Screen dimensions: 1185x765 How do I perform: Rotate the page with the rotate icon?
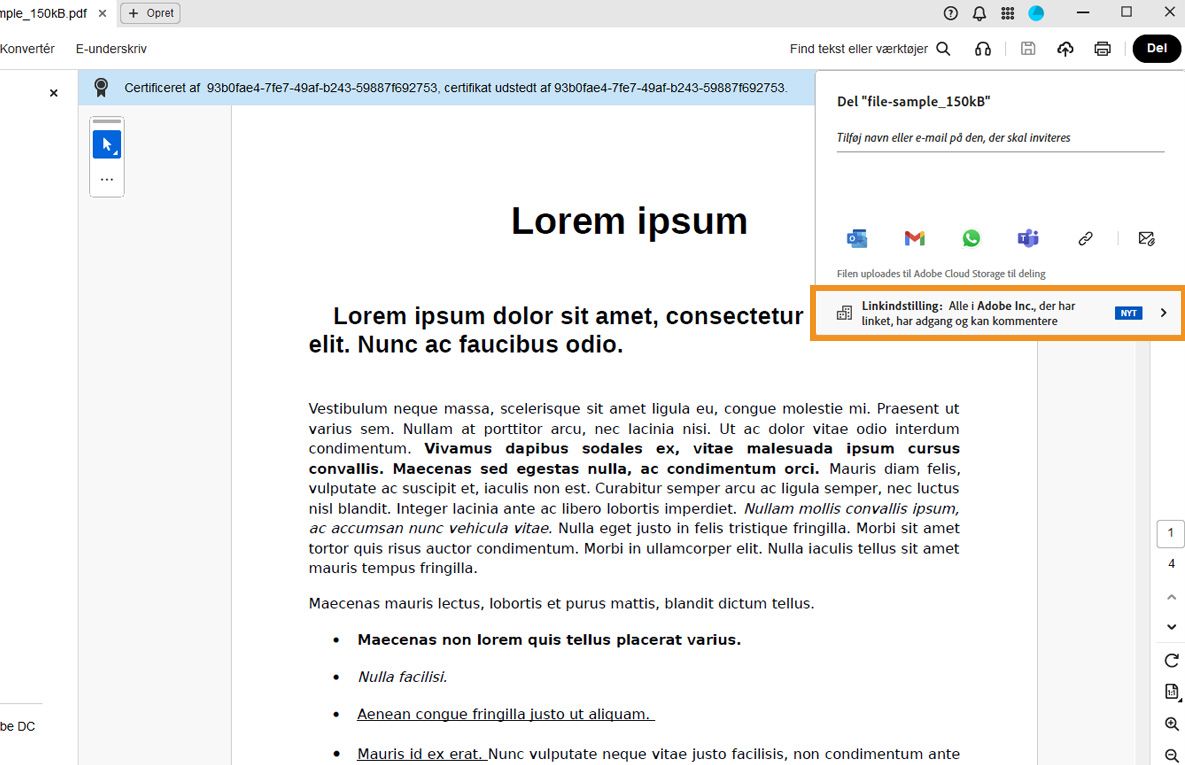[1170, 660]
